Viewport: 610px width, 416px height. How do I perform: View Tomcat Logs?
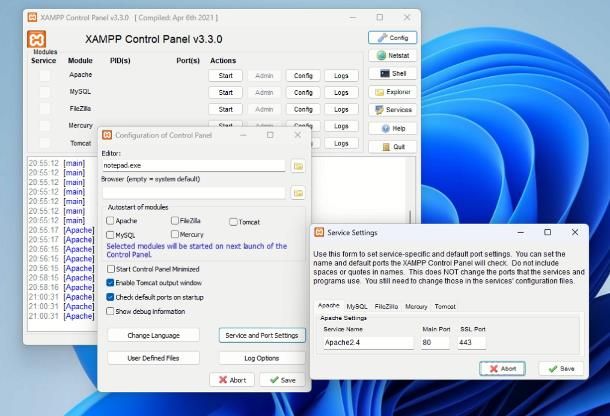point(341,143)
